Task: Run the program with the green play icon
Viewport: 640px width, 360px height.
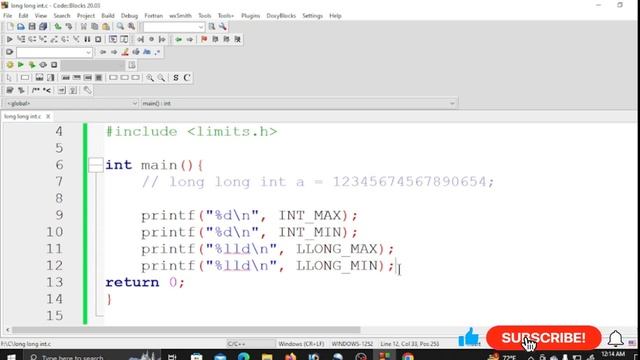Action: [21, 65]
